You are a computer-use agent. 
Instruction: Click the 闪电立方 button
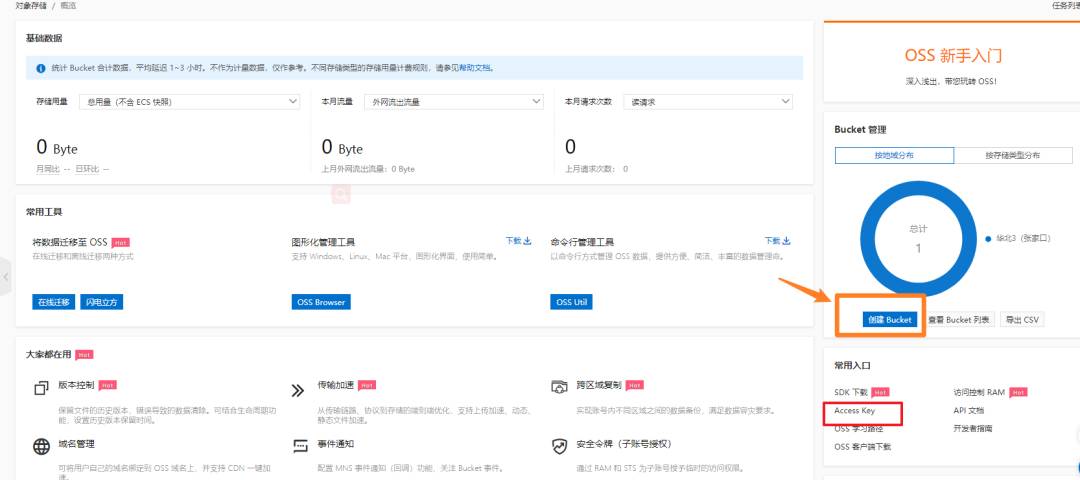(101, 302)
